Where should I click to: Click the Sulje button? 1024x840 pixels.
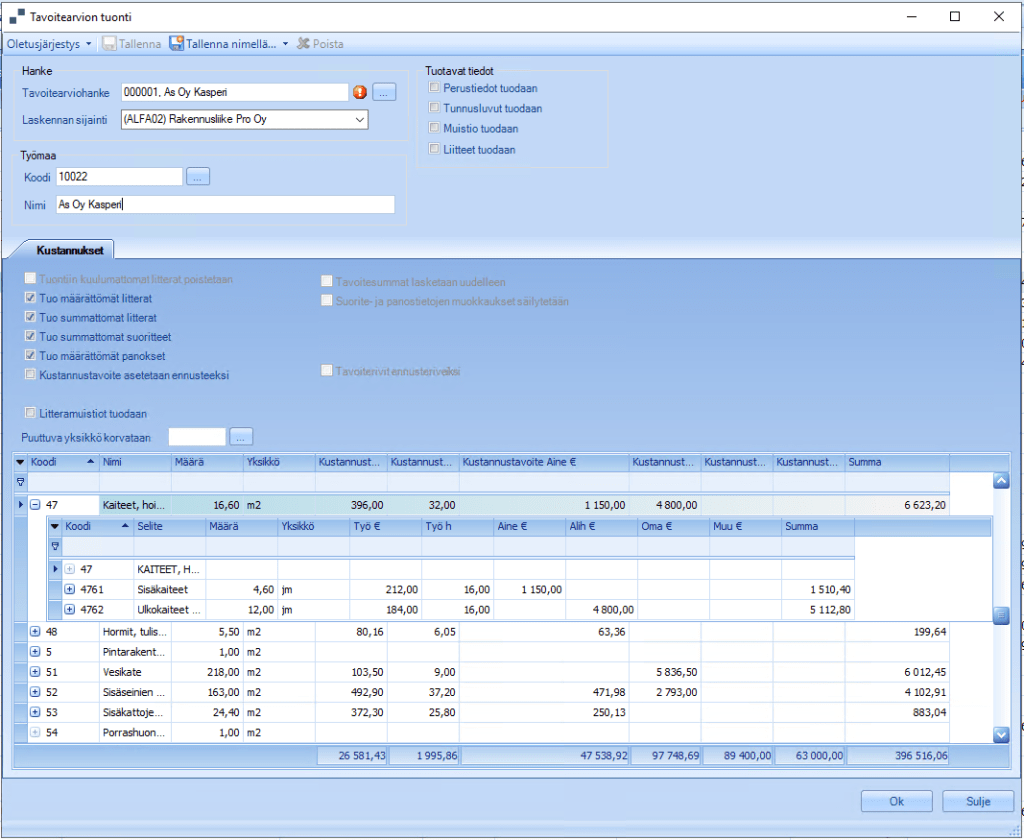pos(978,801)
